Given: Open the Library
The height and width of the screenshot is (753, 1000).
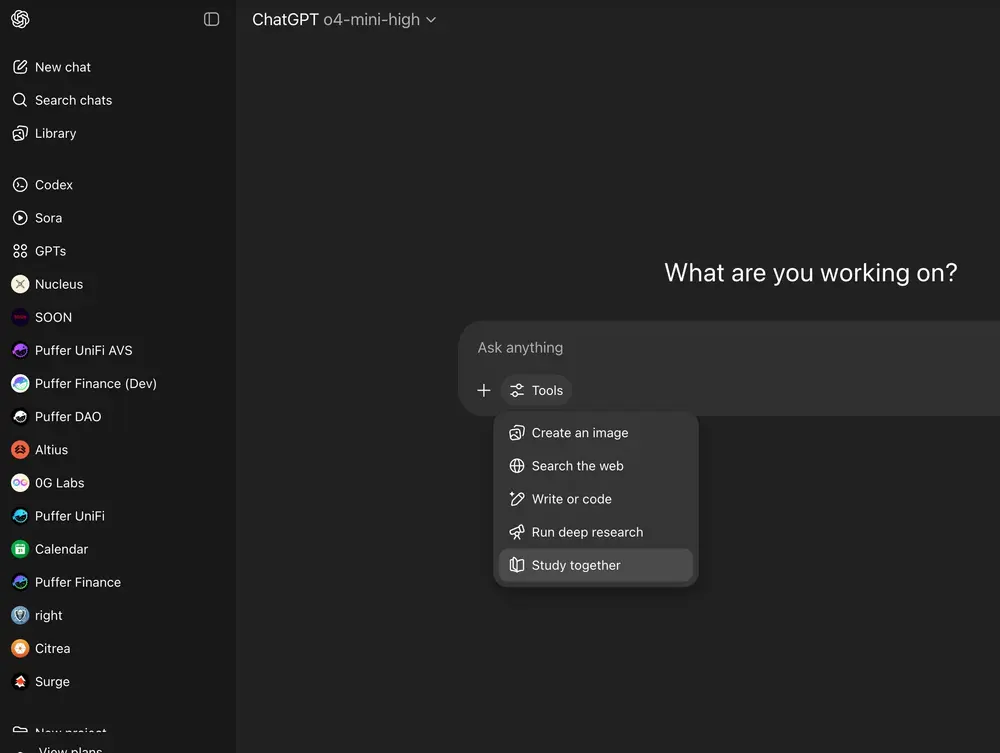Looking at the screenshot, I should point(55,133).
